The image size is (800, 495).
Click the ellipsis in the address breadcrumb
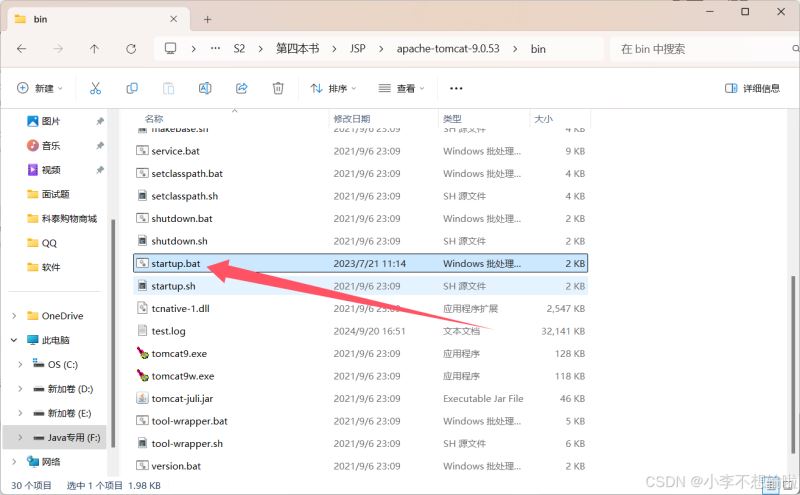[x=216, y=48]
